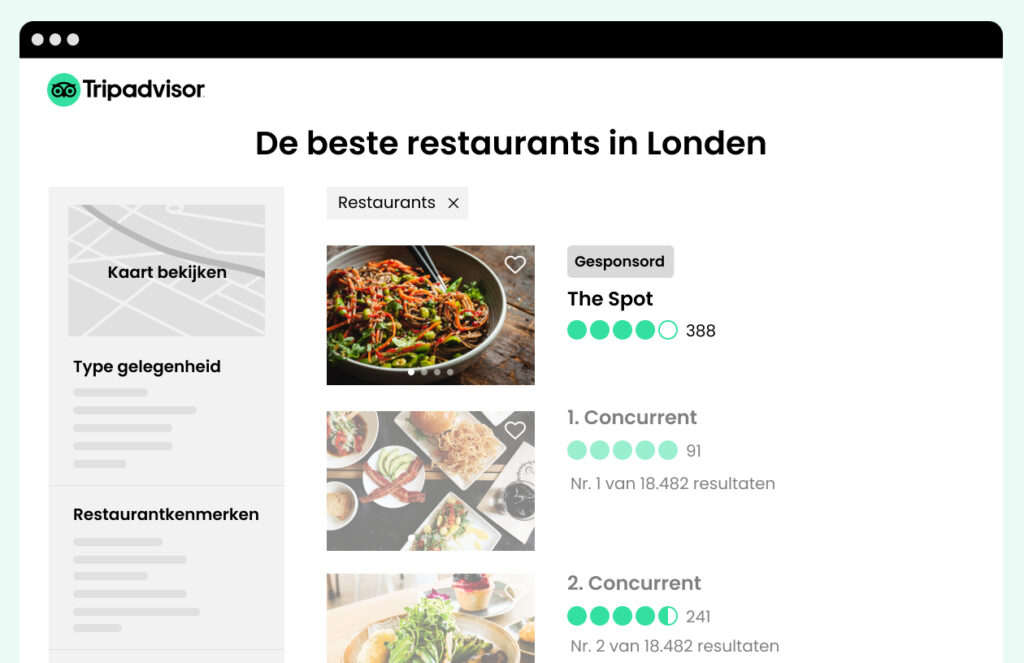Open the 2. Concurrent listing title
This screenshot has width=1024, height=663.
point(633,583)
